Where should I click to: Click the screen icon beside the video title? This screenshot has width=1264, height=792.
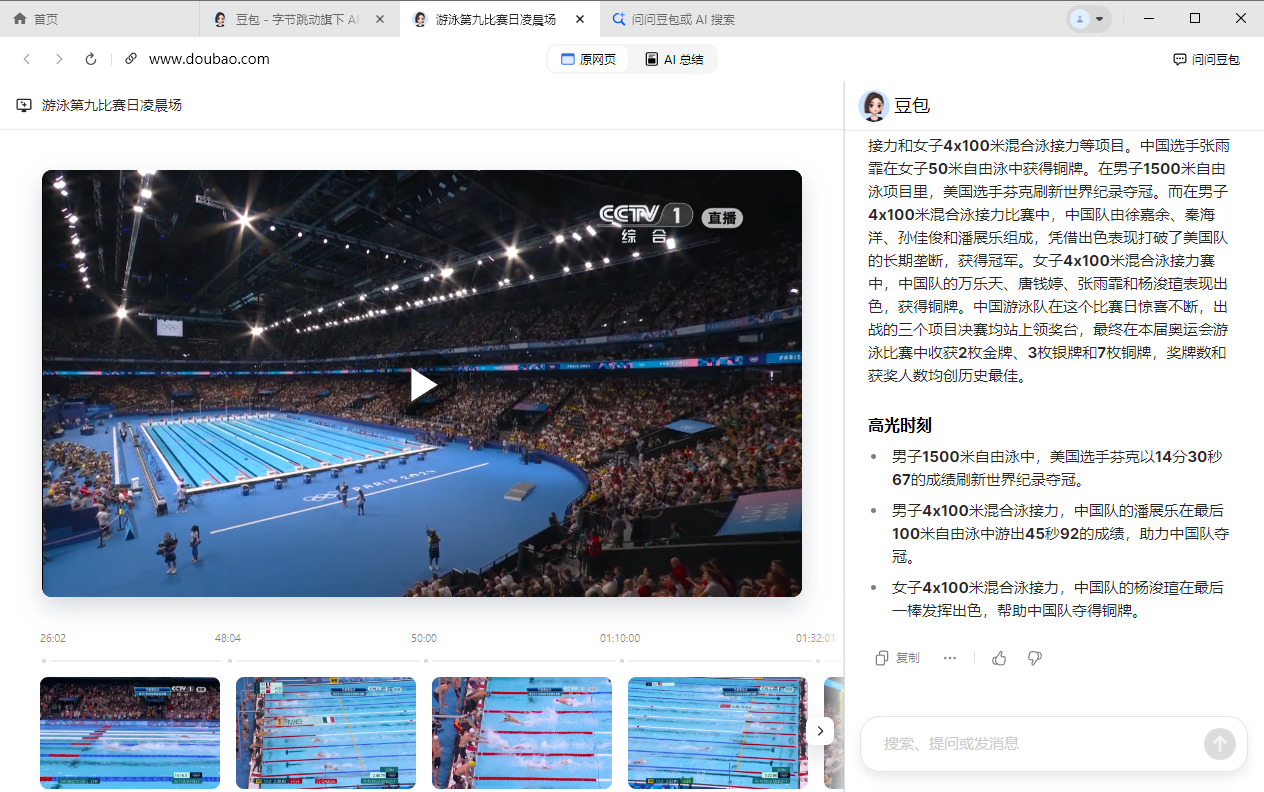[x=24, y=105]
